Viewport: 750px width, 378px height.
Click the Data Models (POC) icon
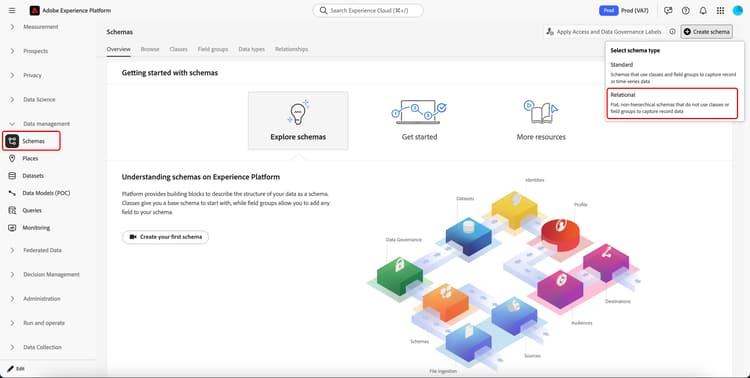pos(12,193)
